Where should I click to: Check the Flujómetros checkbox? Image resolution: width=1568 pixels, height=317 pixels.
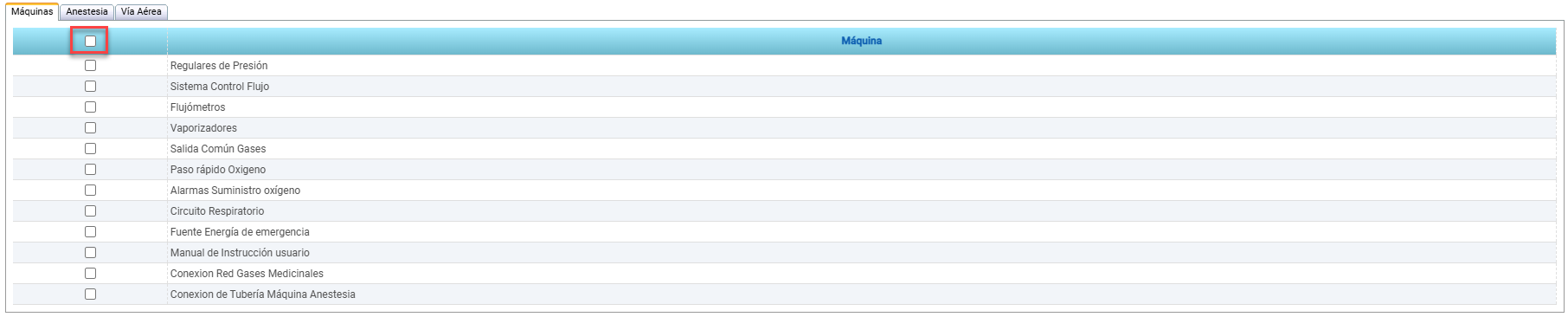click(90, 107)
